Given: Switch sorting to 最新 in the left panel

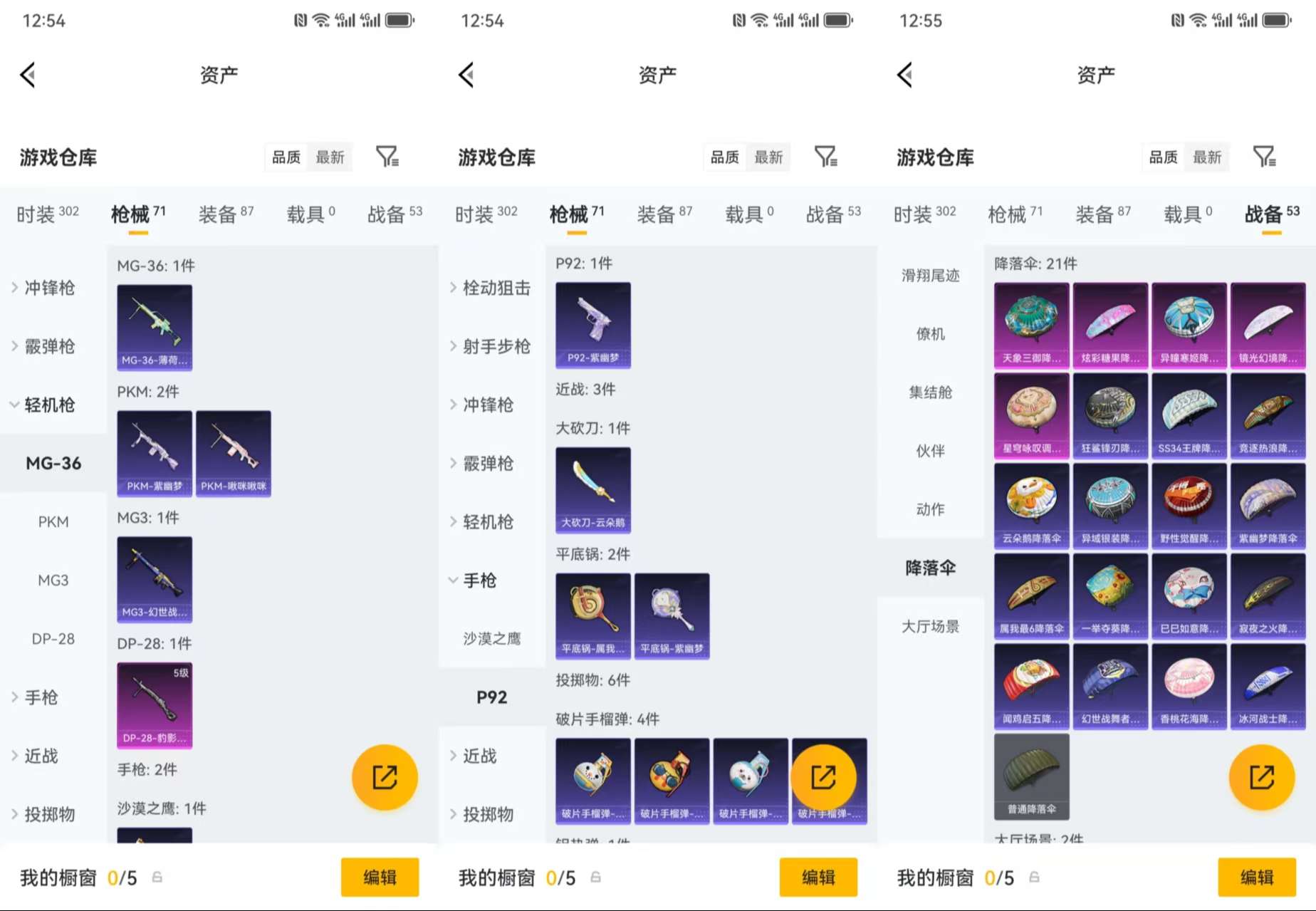Looking at the screenshot, I should point(330,157).
